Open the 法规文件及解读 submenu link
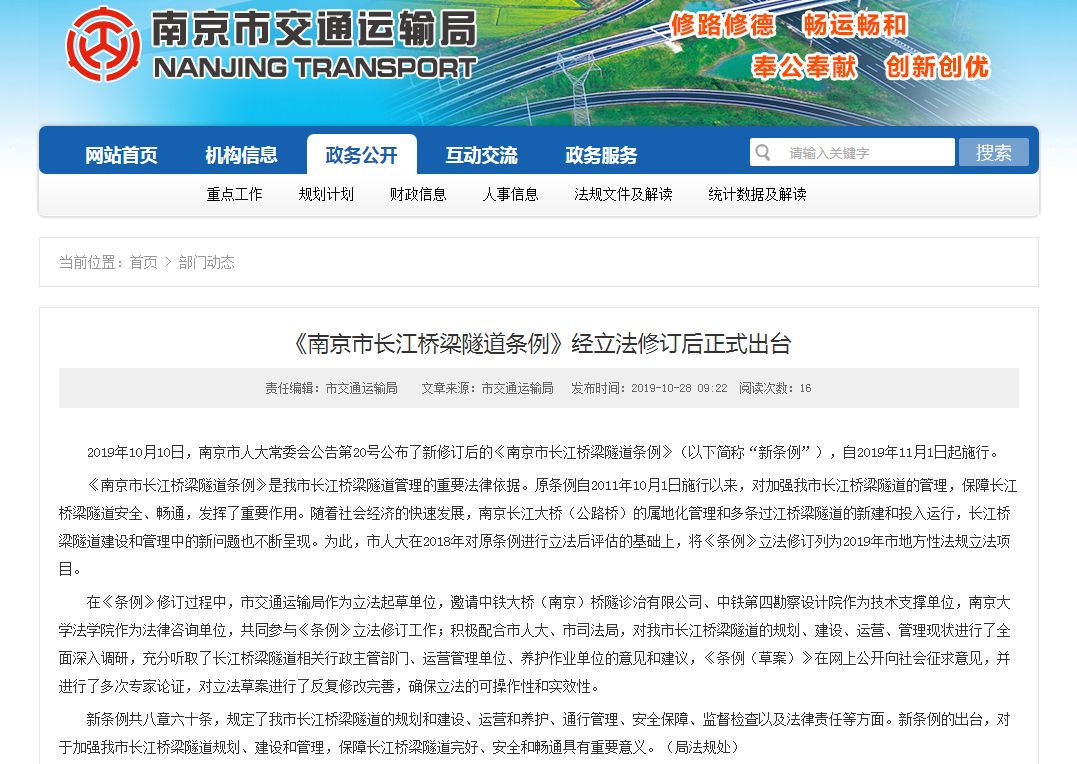This screenshot has height=764, width=1077. coord(623,194)
